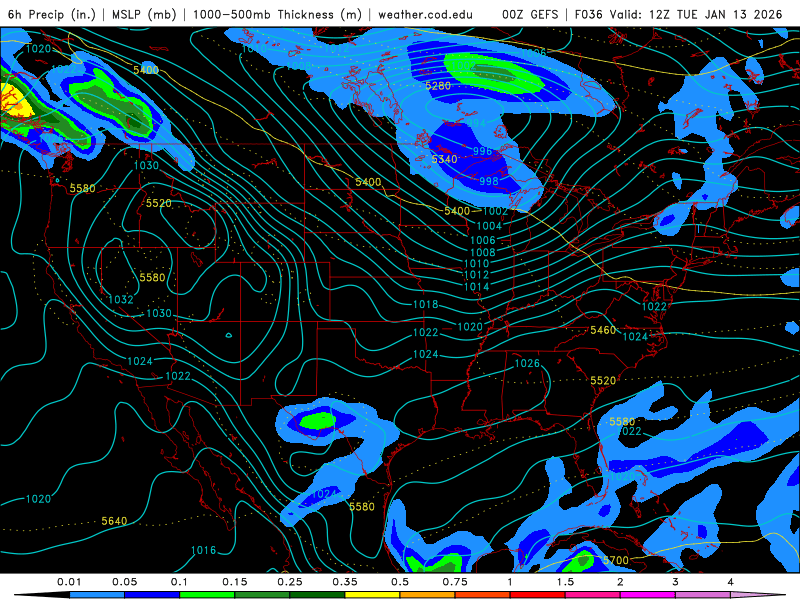The width and height of the screenshot is (800, 600).
Task: Click the 5340 thickness label
Action: (444, 159)
